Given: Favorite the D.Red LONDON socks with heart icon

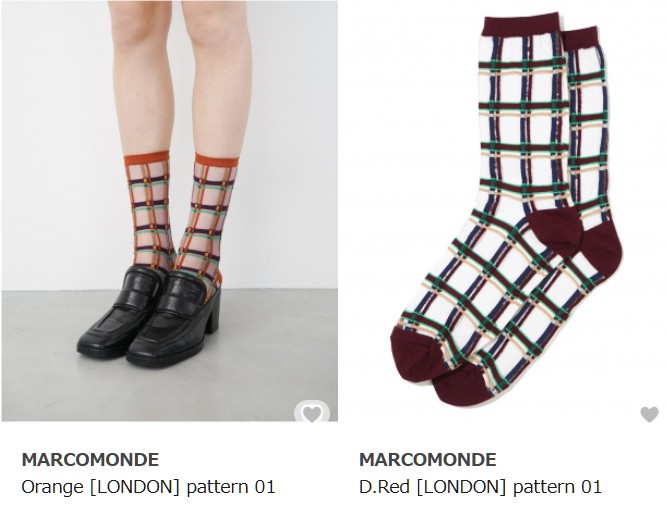Looking at the screenshot, I should (x=649, y=414).
